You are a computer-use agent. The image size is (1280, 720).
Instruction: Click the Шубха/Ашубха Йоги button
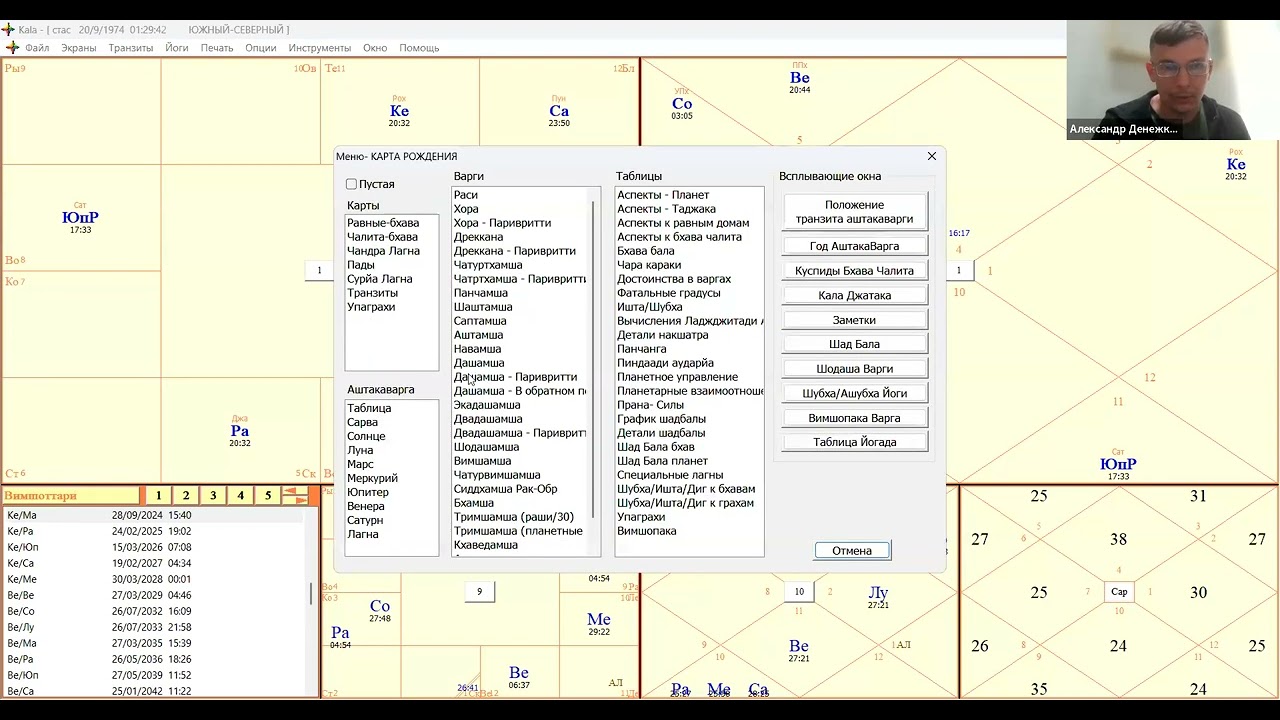[854, 393]
